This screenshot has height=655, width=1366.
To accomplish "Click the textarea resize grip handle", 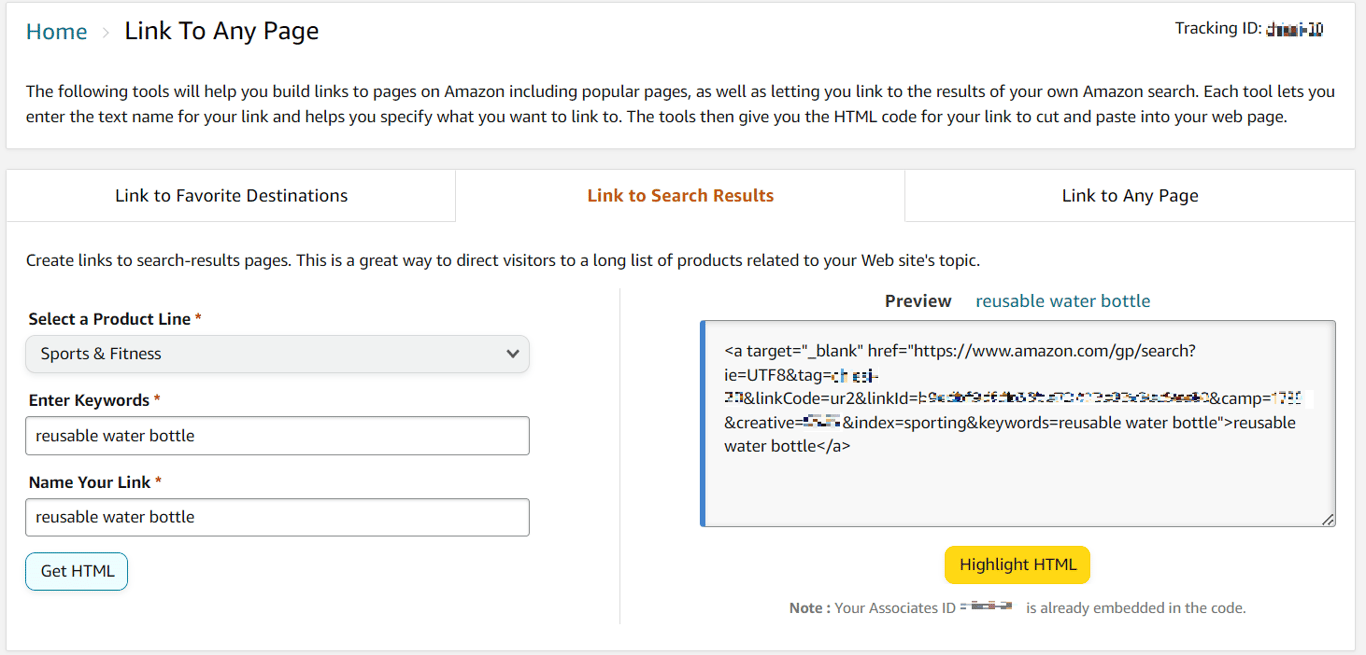I will coord(1329,520).
